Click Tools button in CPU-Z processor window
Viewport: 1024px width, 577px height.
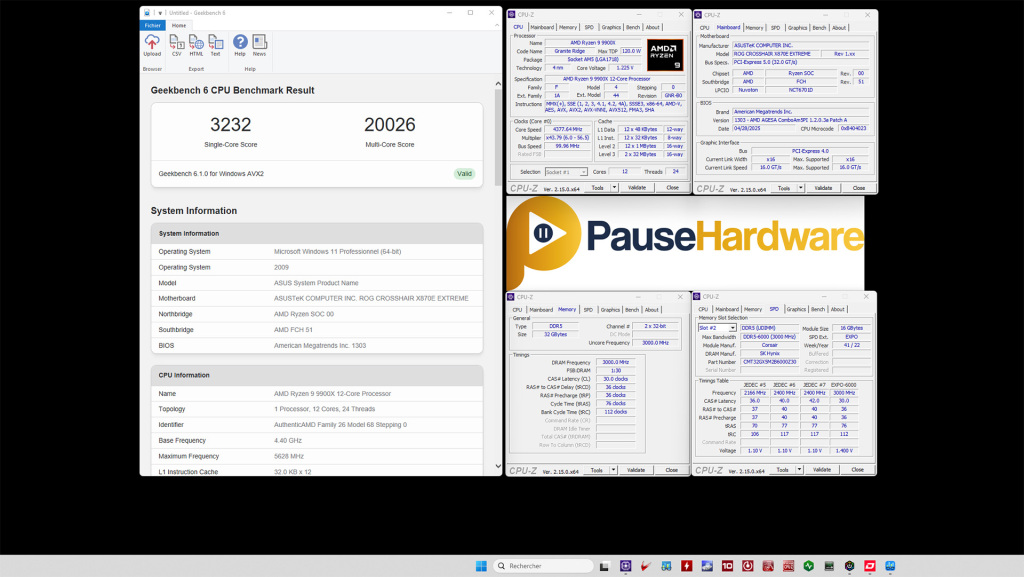point(598,188)
